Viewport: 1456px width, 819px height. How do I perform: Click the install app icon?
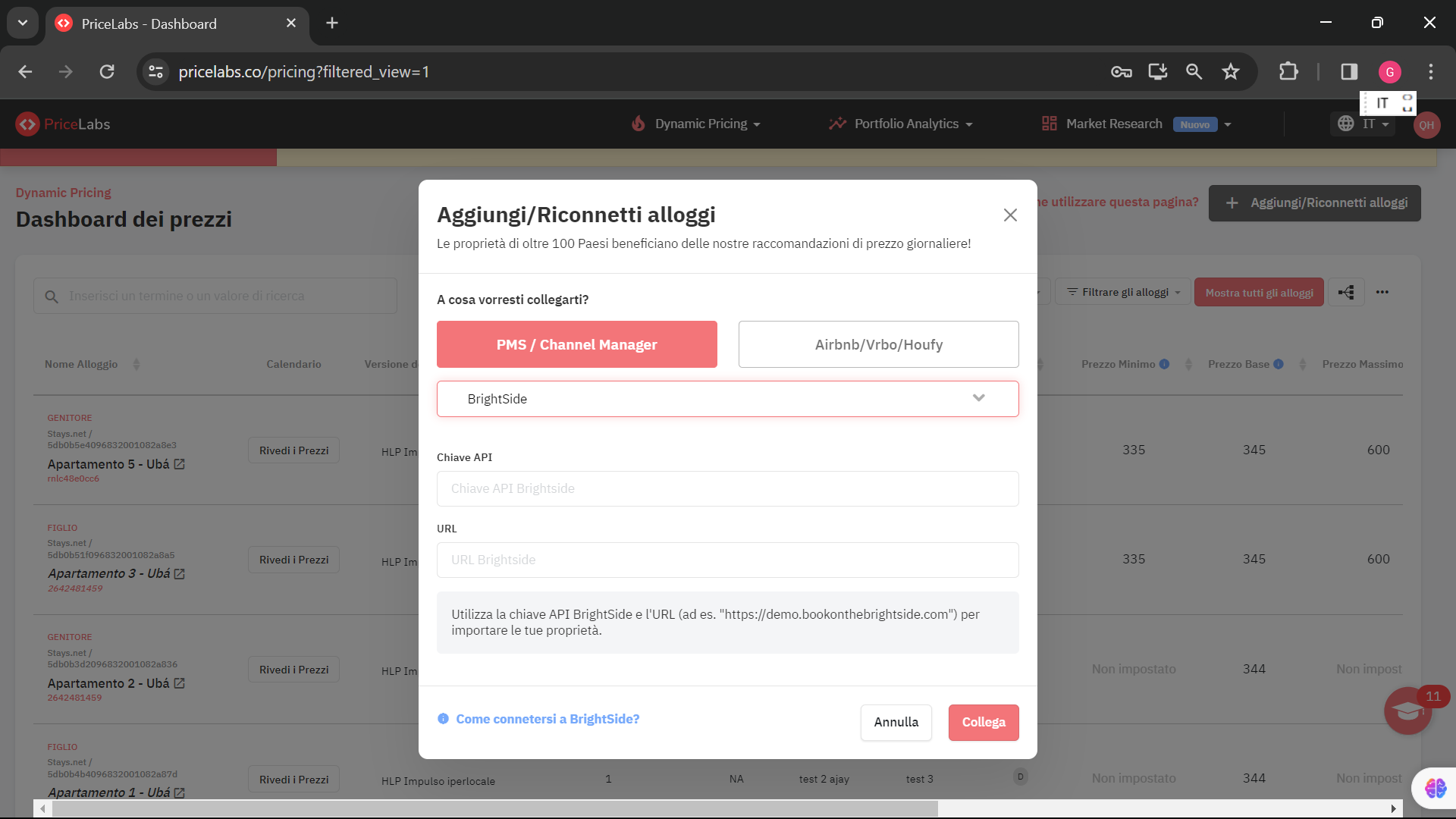click(x=1157, y=71)
